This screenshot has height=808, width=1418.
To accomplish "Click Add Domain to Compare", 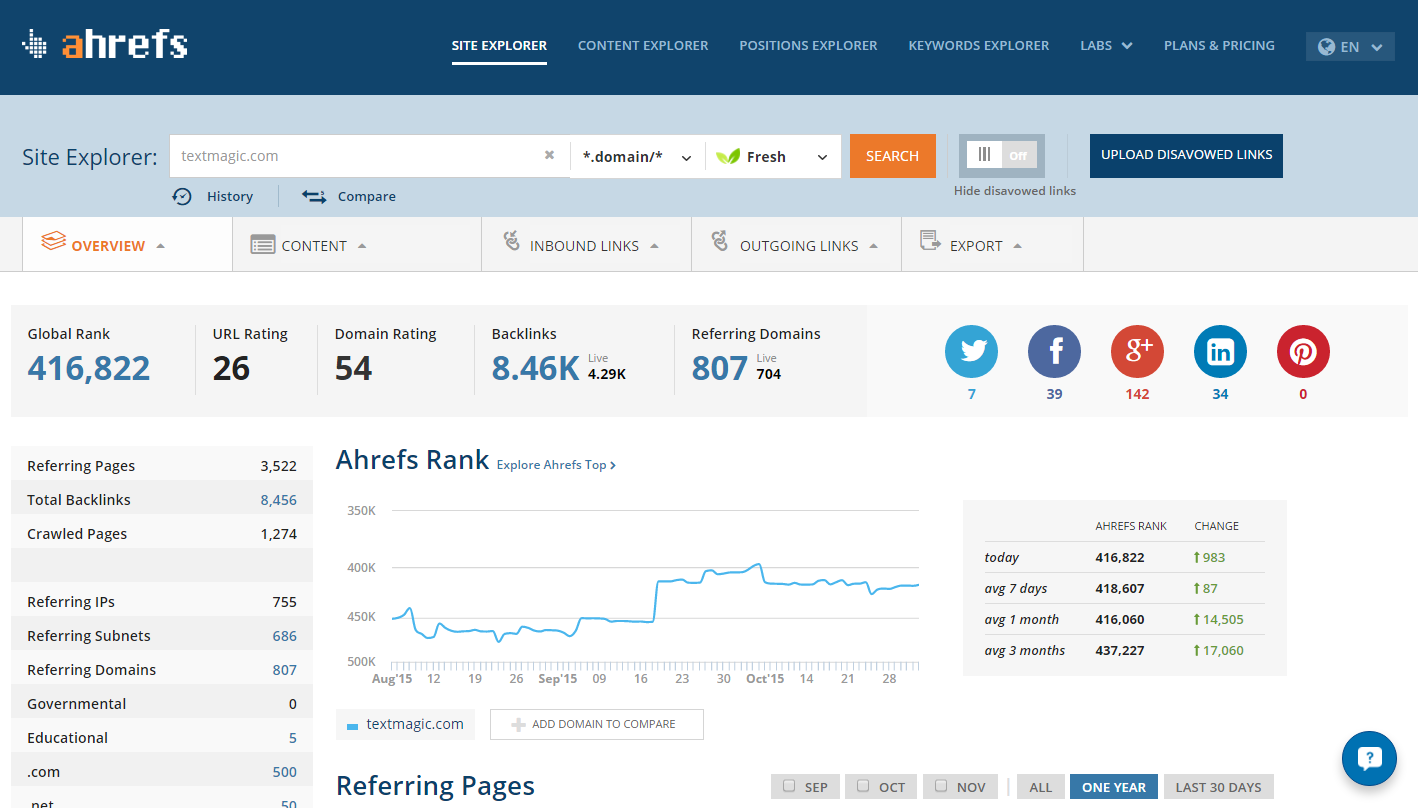I will pos(597,724).
